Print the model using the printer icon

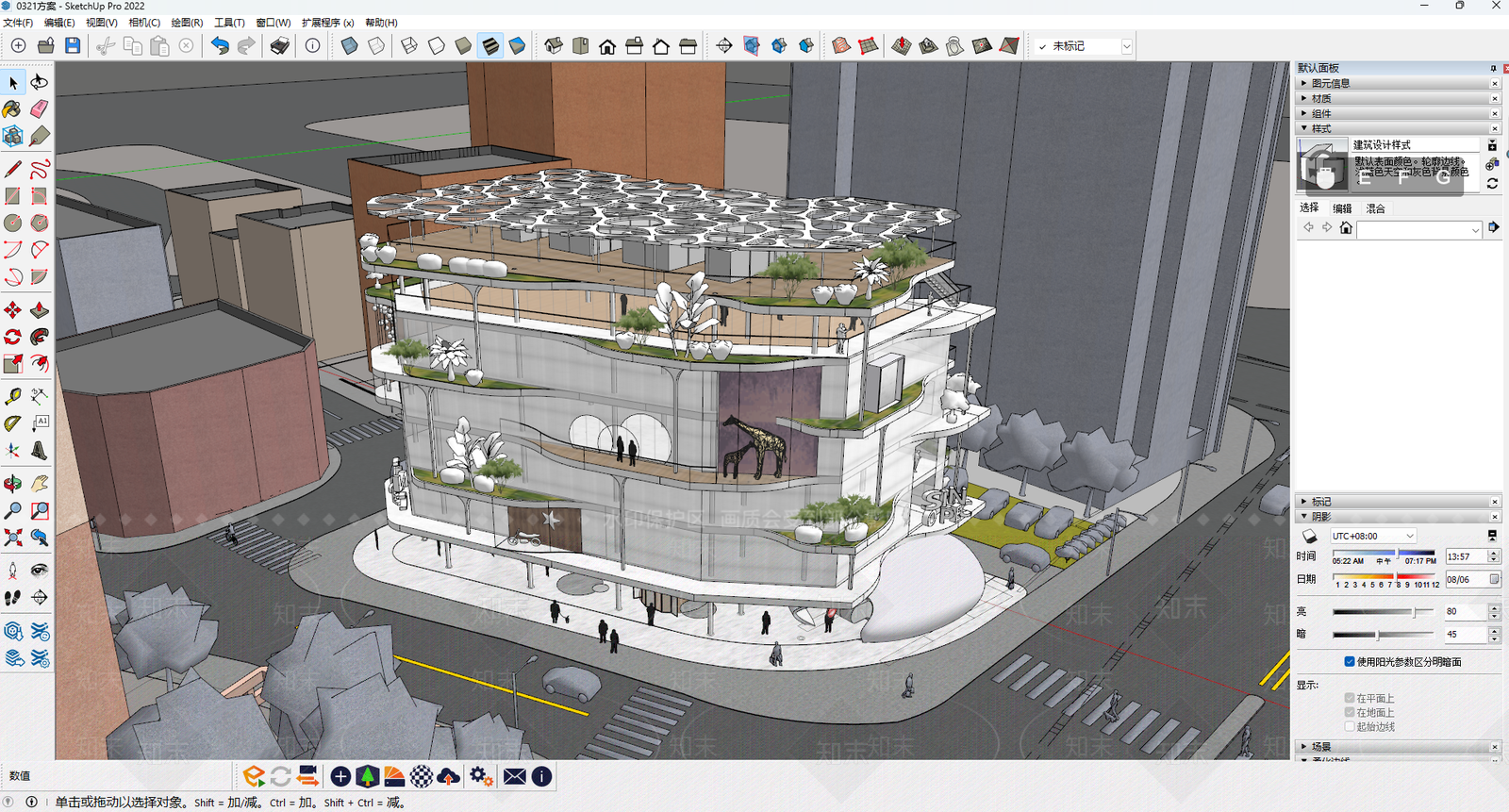click(280, 45)
